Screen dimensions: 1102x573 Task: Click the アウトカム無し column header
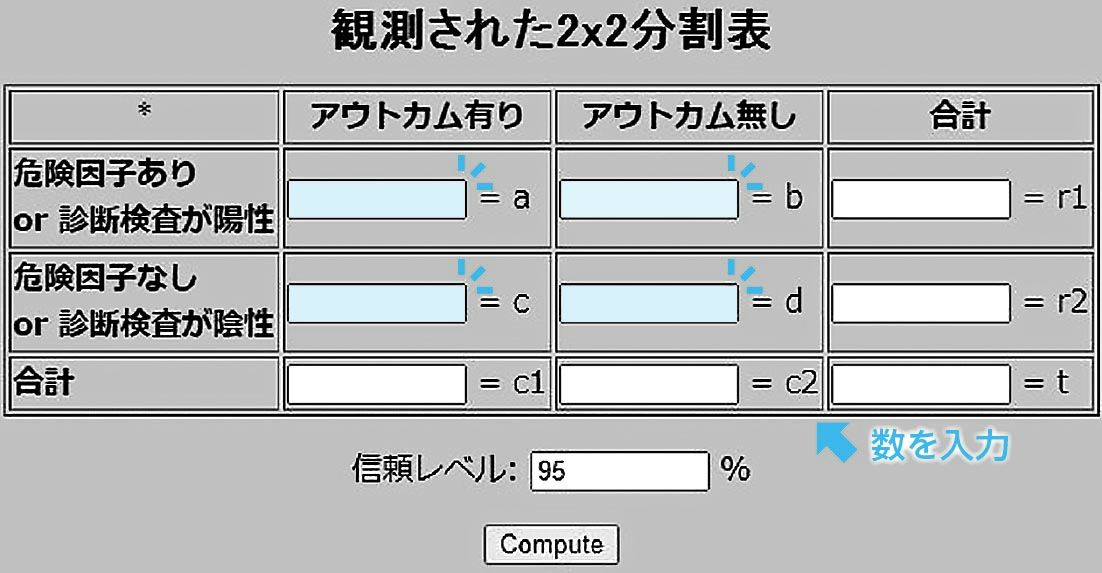tap(689, 116)
